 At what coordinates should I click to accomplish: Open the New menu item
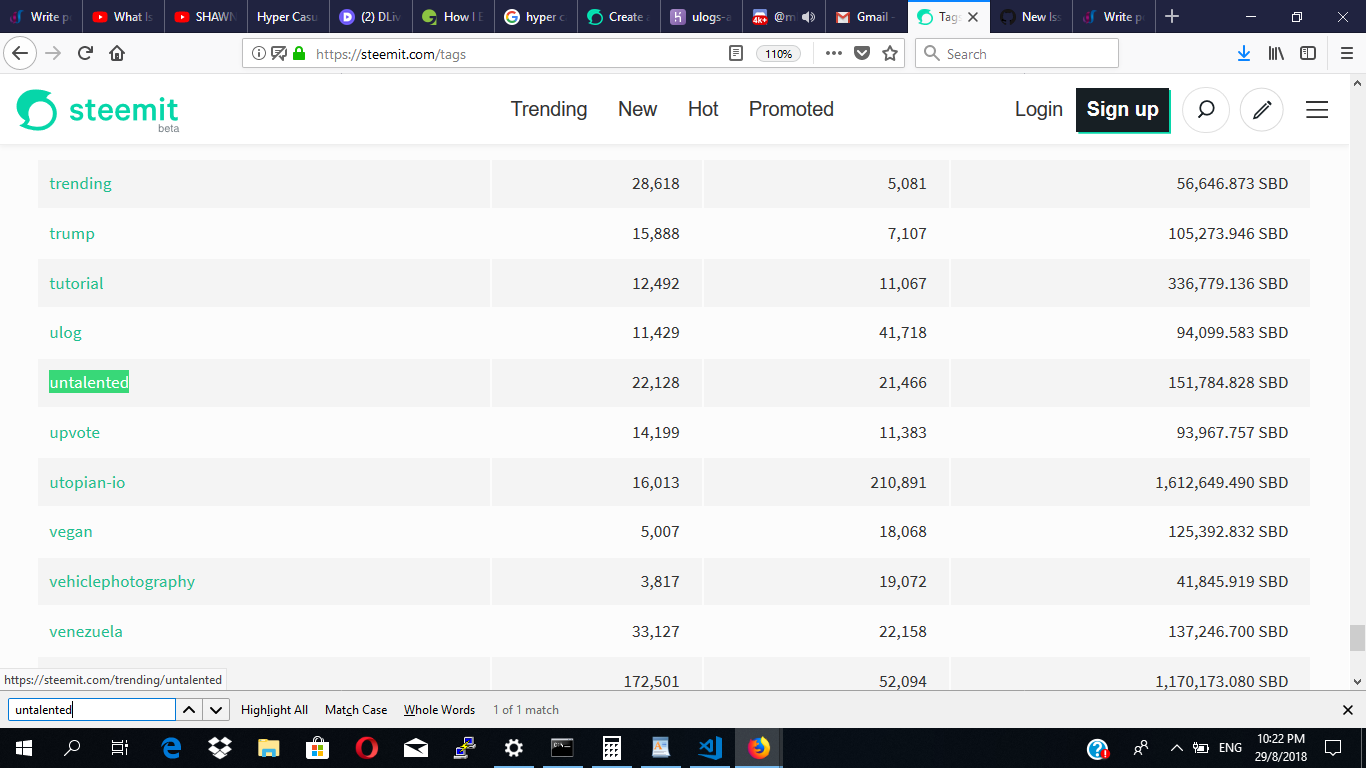(x=638, y=109)
